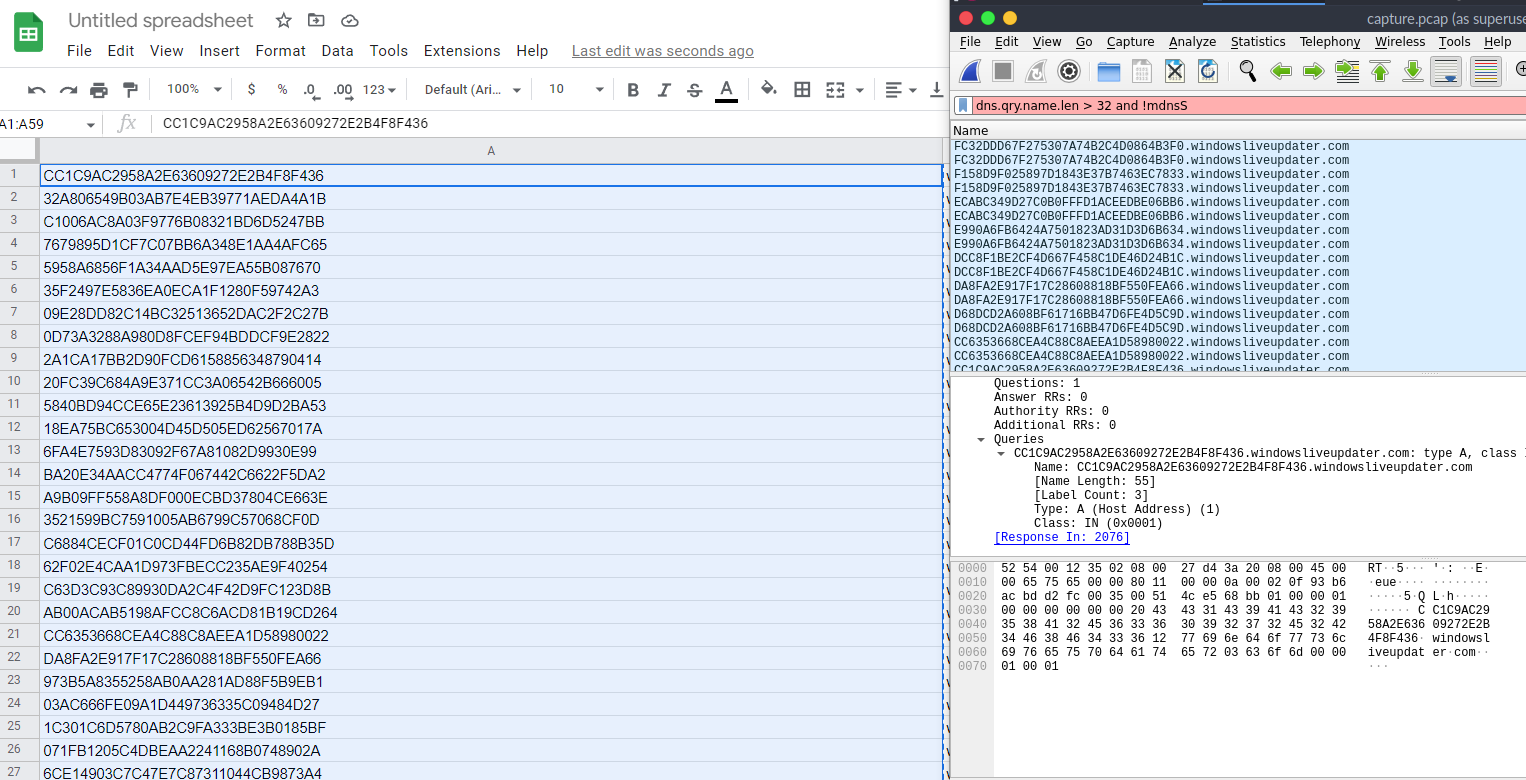Close the capture file in Wireshark toolbar
1526x780 pixels.
tap(1175, 71)
